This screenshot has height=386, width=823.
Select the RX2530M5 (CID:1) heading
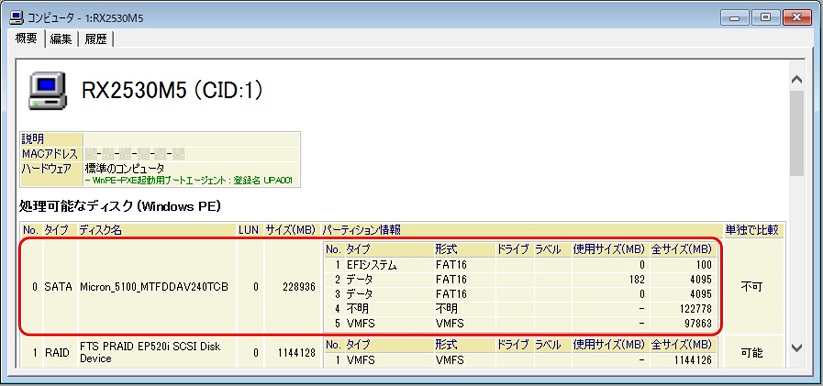click(172, 91)
